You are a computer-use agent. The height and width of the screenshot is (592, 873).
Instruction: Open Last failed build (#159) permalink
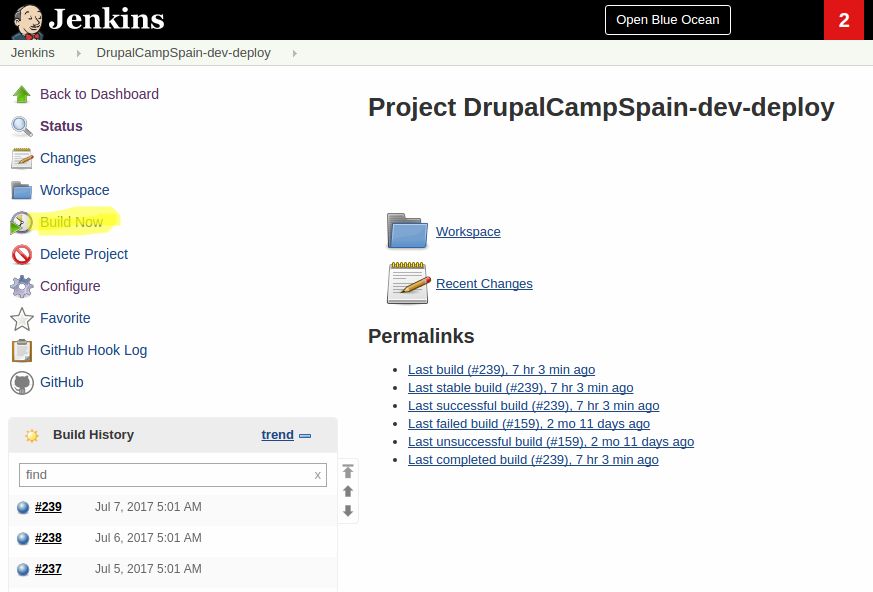point(528,424)
